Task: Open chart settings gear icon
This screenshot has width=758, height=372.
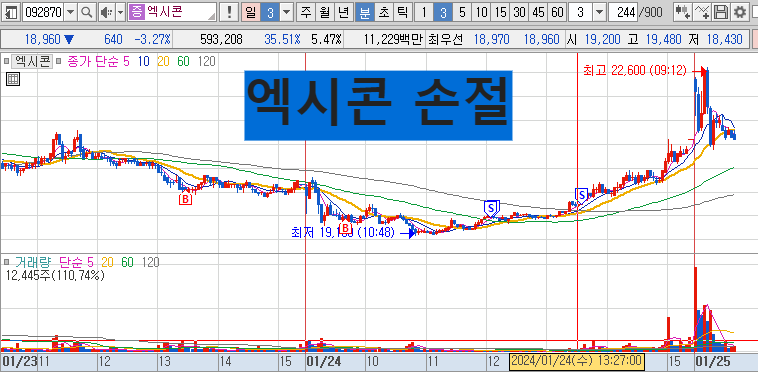Action: 740,12
